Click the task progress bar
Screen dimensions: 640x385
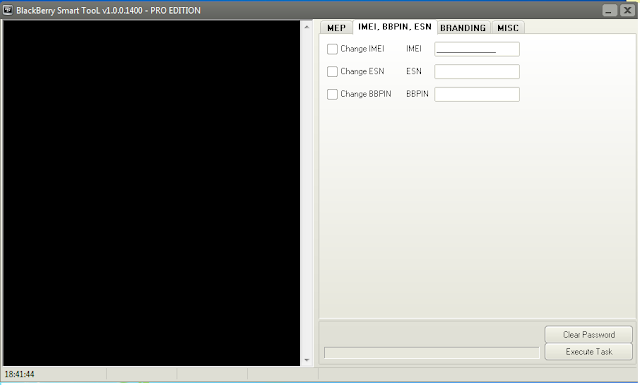tap(432, 353)
